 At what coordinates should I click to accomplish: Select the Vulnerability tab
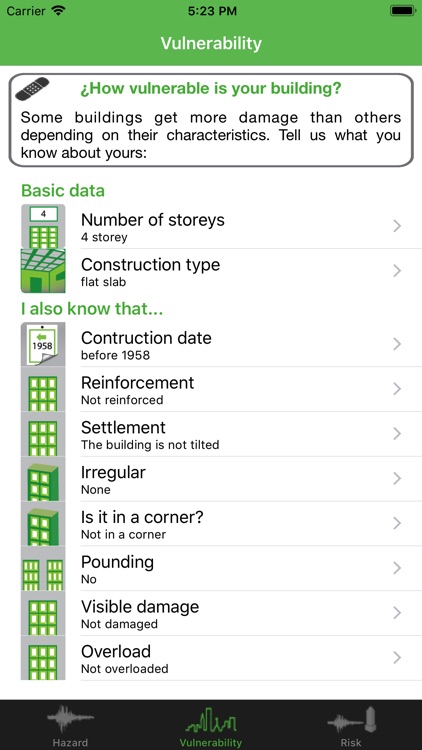coord(211,726)
